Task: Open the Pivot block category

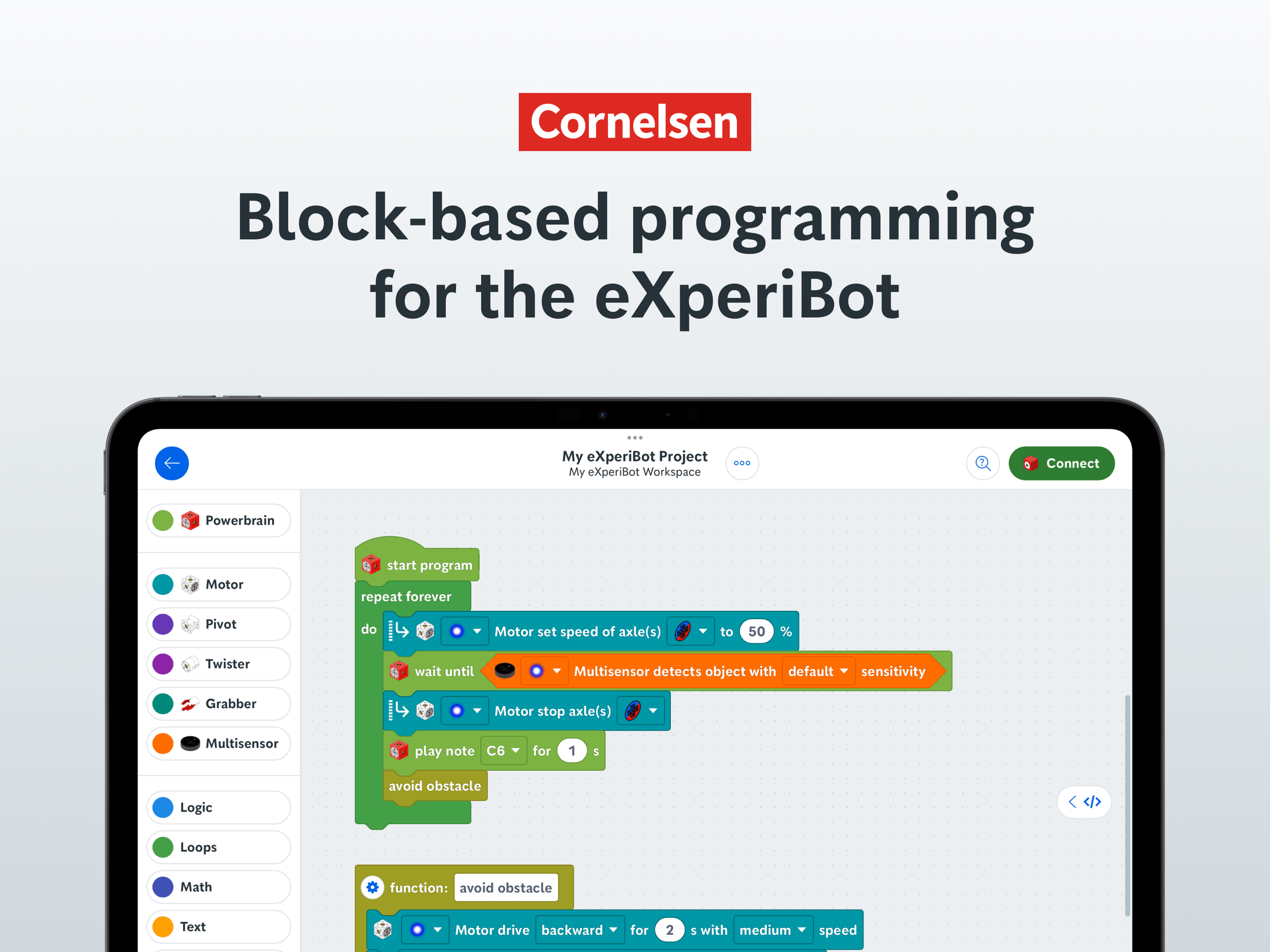Action: click(x=219, y=624)
